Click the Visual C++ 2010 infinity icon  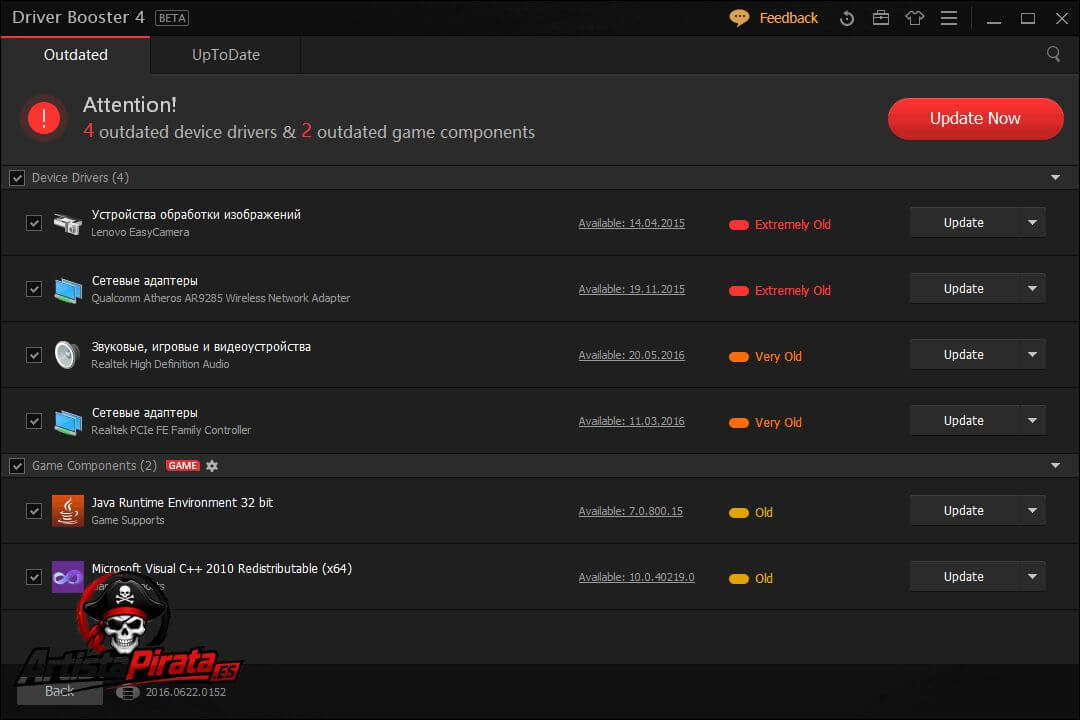tap(68, 577)
